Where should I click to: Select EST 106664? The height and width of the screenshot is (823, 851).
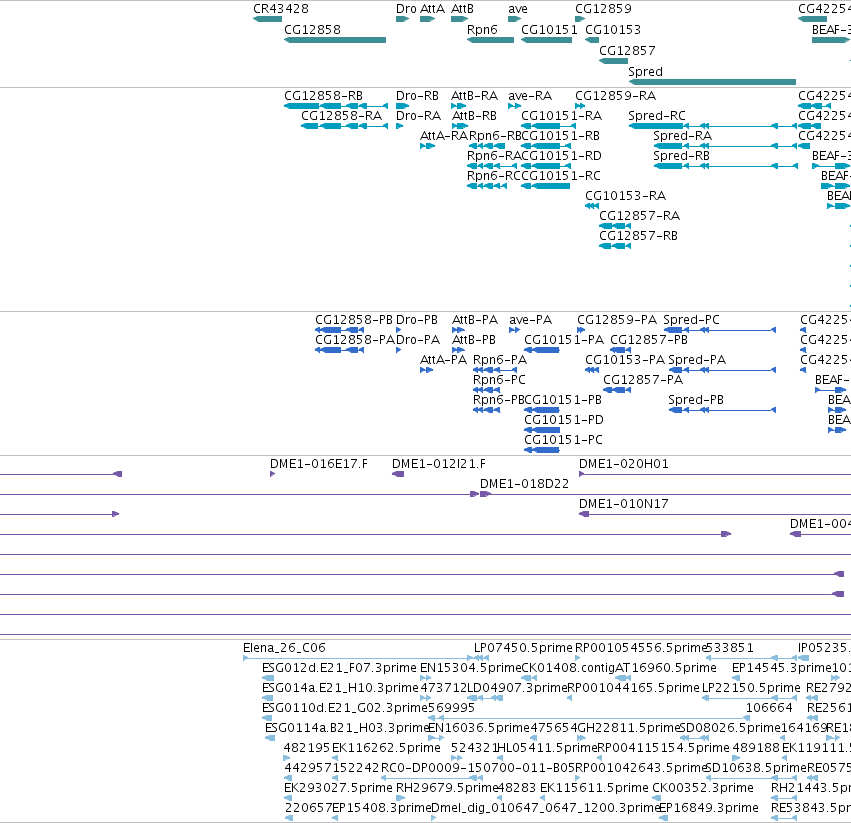(769, 708)
